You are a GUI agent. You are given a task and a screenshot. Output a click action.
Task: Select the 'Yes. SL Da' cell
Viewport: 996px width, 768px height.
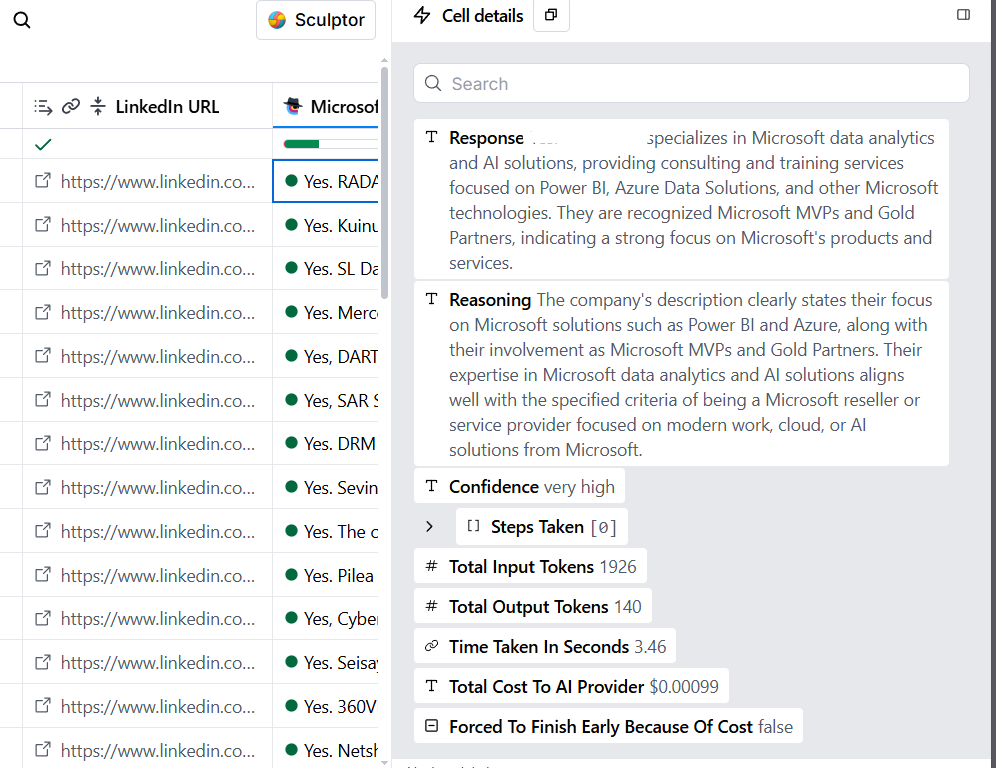point(326,269)
